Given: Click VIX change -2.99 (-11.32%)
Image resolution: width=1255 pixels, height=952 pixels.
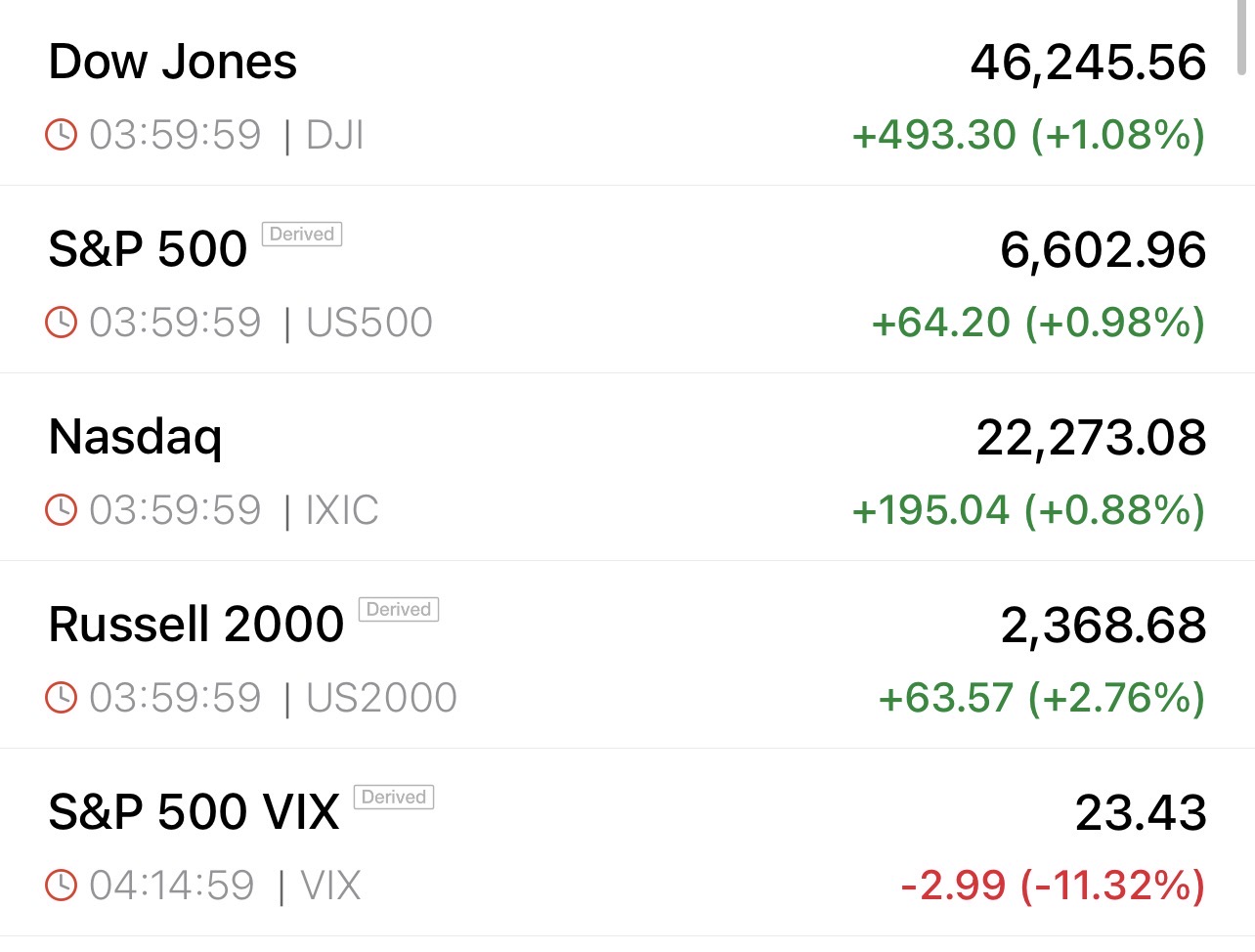Looking at the screenshot, I should pos(1053,886).
